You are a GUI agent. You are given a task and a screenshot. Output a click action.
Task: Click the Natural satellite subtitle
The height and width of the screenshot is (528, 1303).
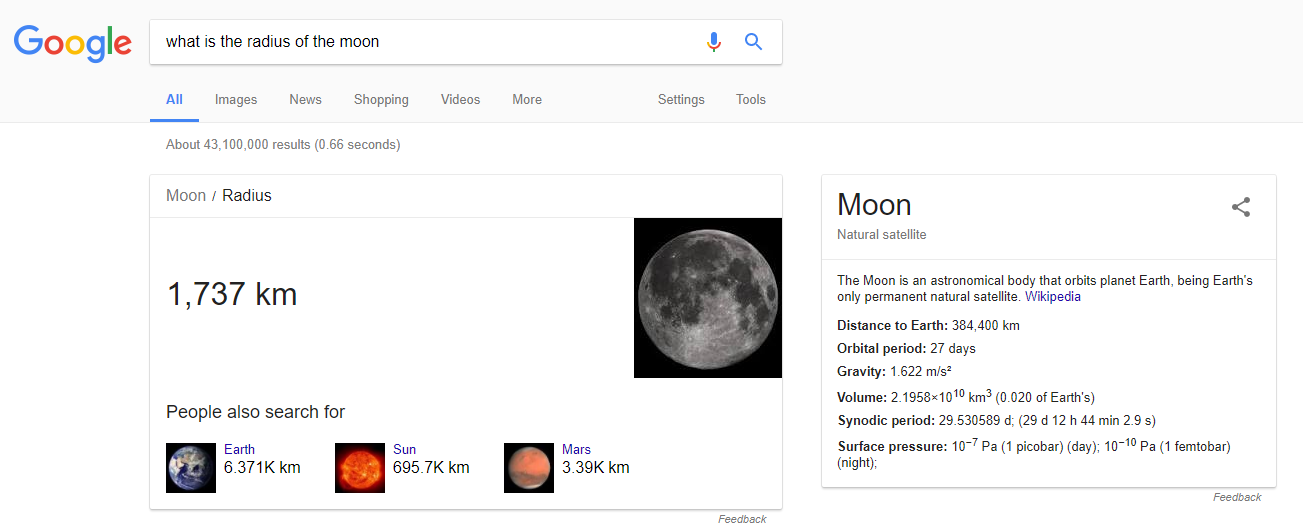coord(882,234)
